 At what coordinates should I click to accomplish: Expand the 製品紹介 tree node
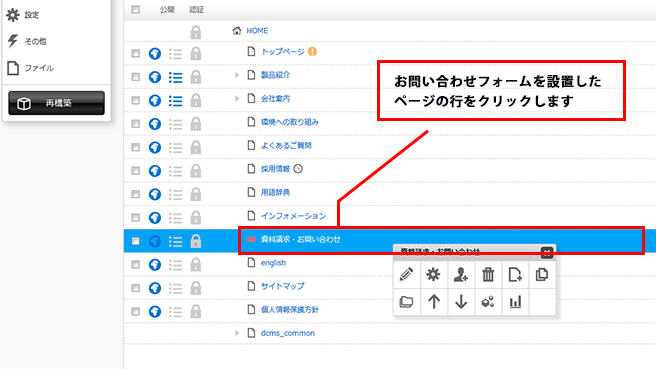click(x=237, y=75)
